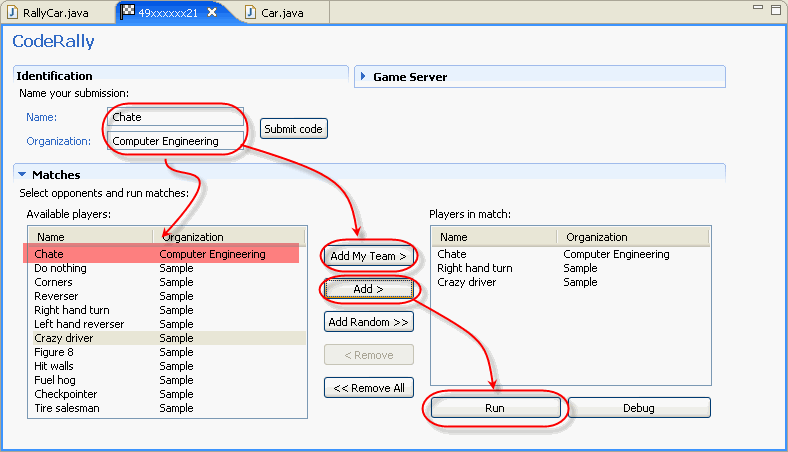Viewport: 788px width, 452px height.
Task: Select Do nothing in Available players
Action: coord(169,268)
